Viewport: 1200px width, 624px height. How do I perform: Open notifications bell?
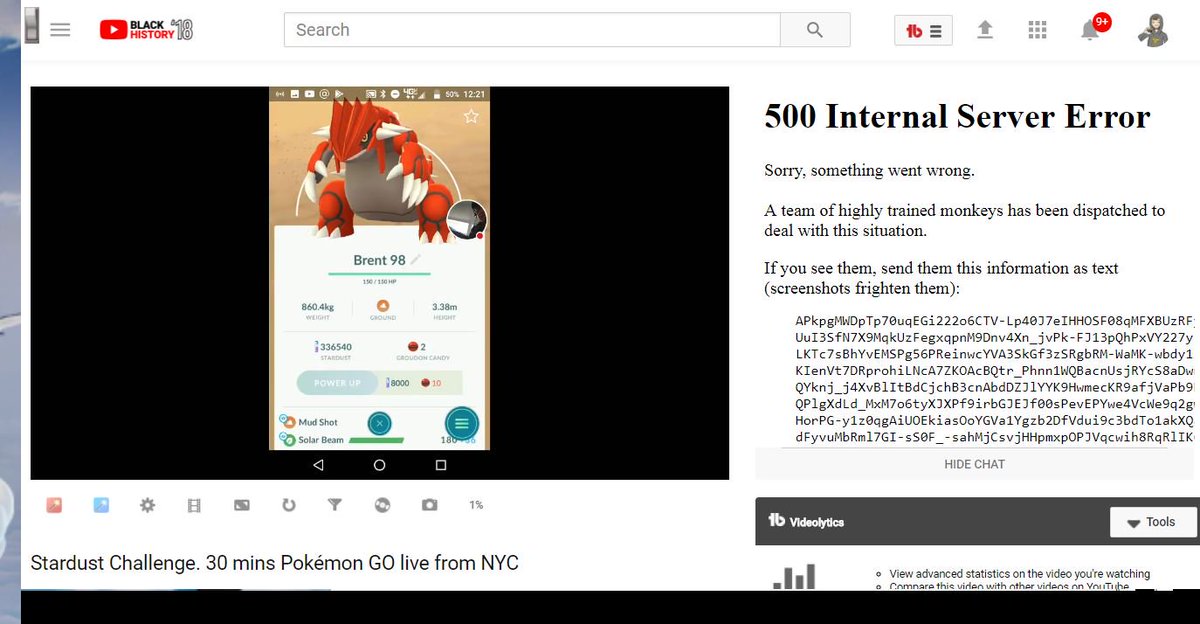click(x=1091, y=30)
